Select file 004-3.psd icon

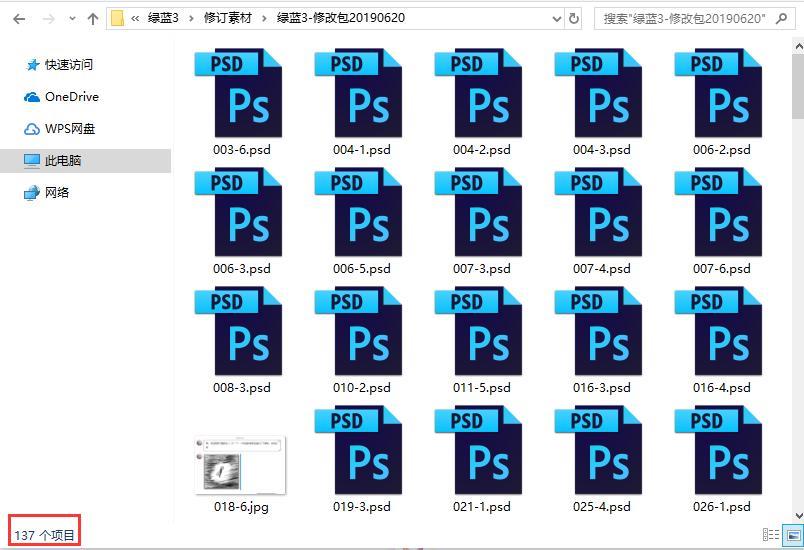click(598, 92)
